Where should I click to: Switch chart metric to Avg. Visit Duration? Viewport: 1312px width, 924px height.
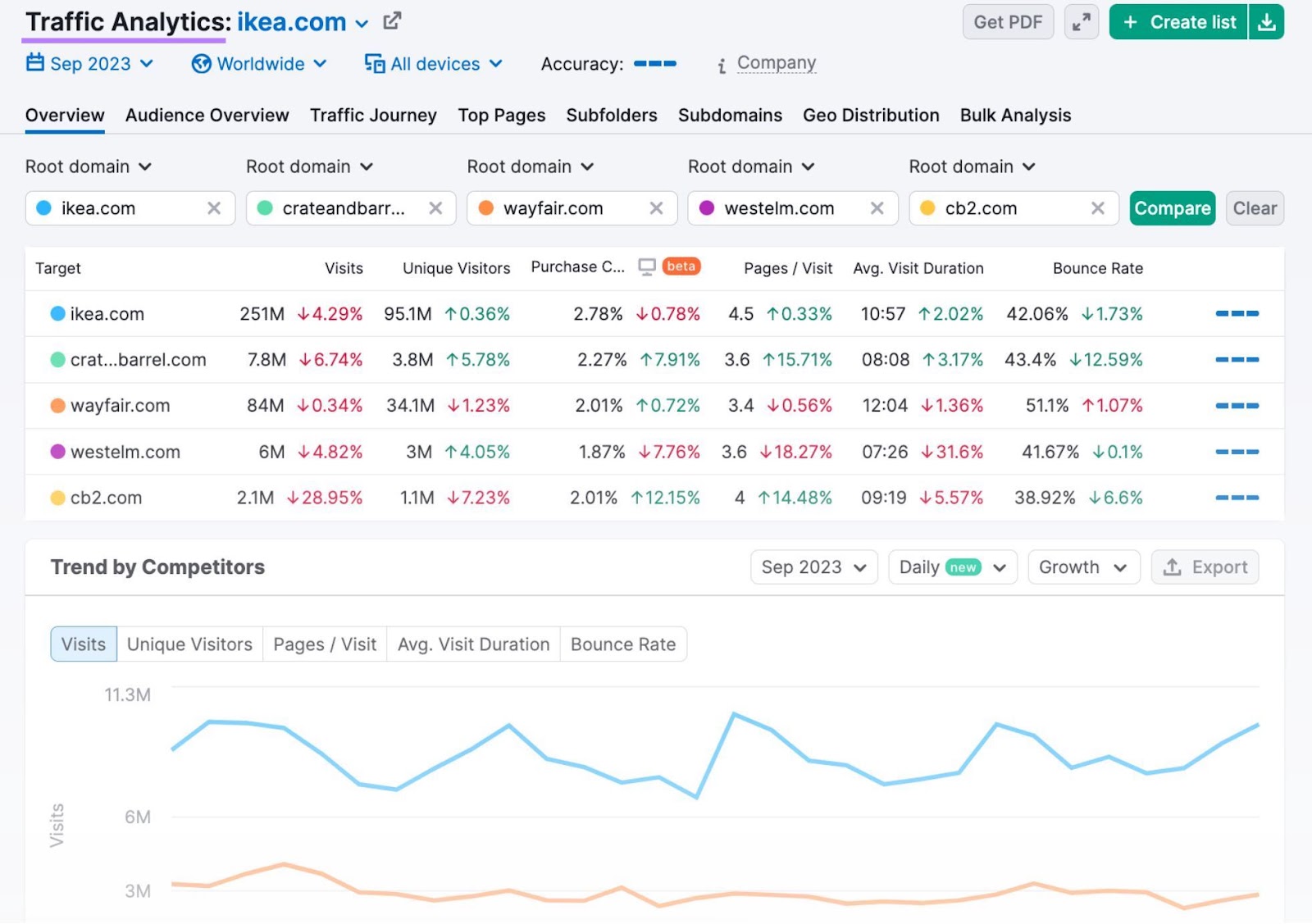[x=473, y=644]
